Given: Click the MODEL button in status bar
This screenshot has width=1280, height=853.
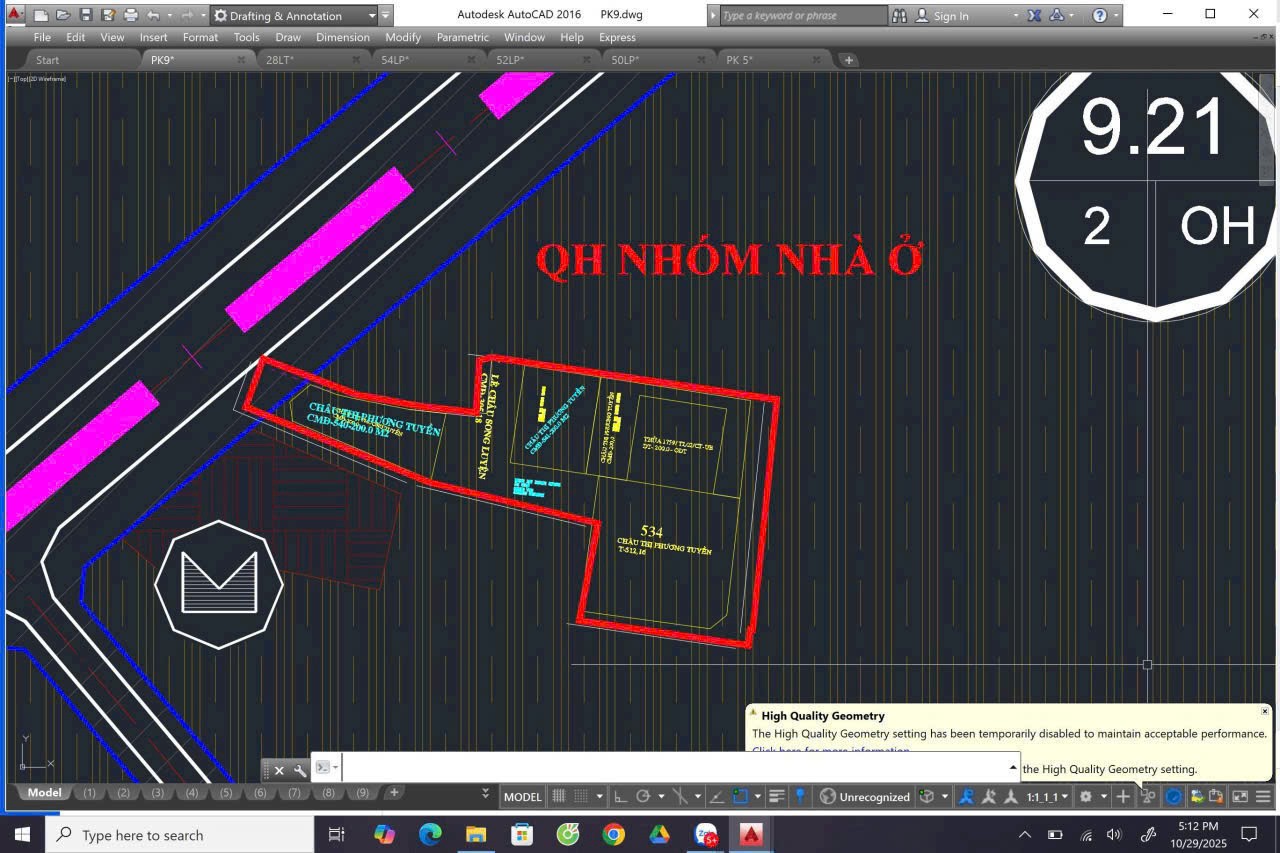Looking at the screenshot, I should point(522,796).
